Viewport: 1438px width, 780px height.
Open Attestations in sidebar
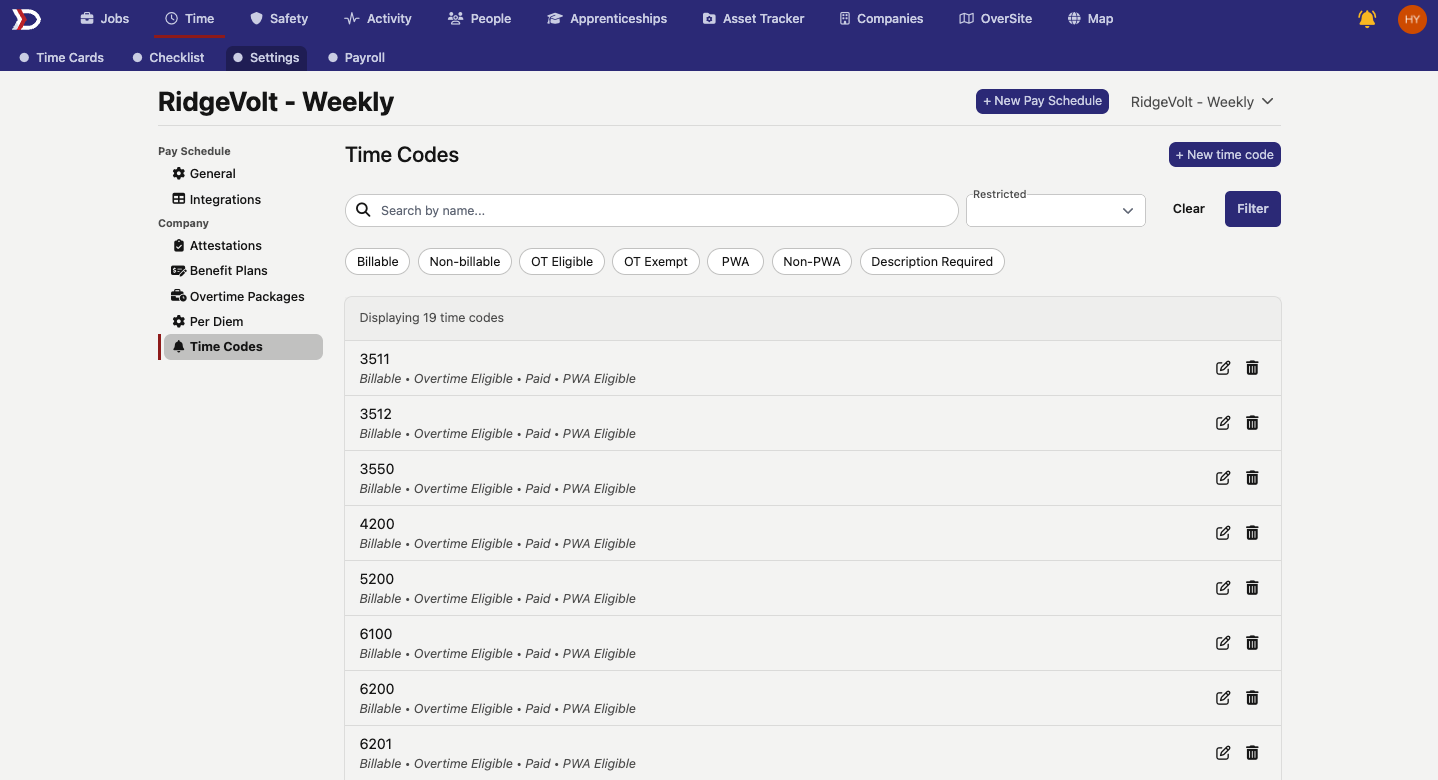point(217,245)
